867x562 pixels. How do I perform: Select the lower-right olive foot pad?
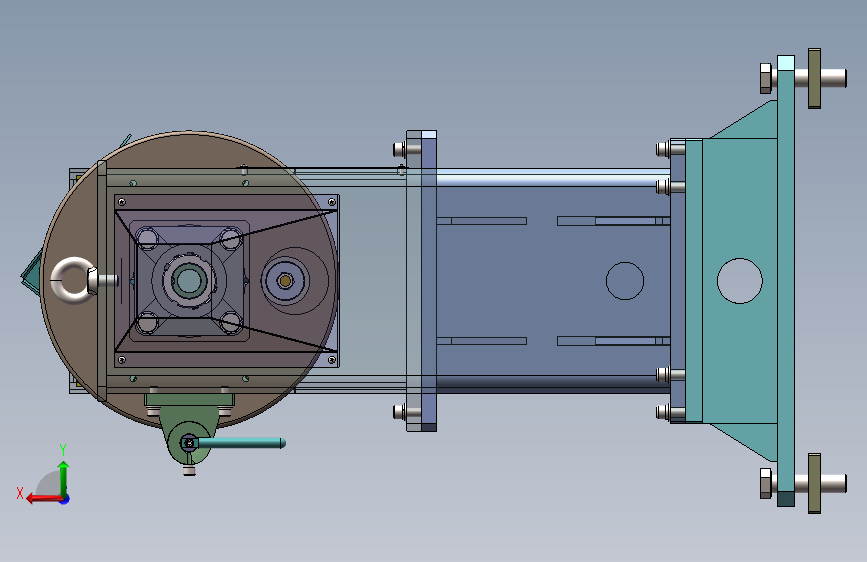pyautogui.click(x=814, y=483)
